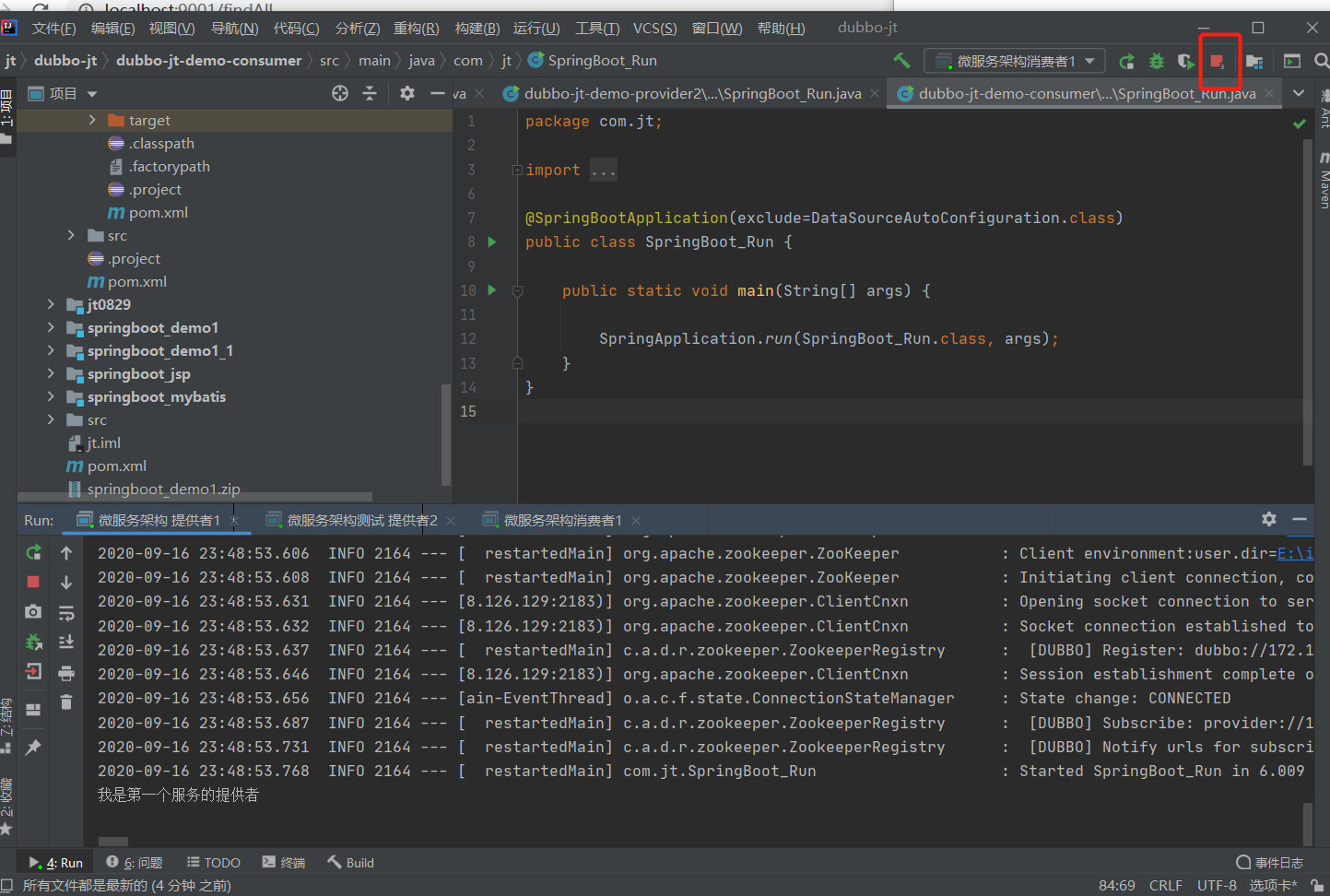The image size is (1330, 896).
Task: Open Search Everywhere magnifier icon
Action: 1321,61
